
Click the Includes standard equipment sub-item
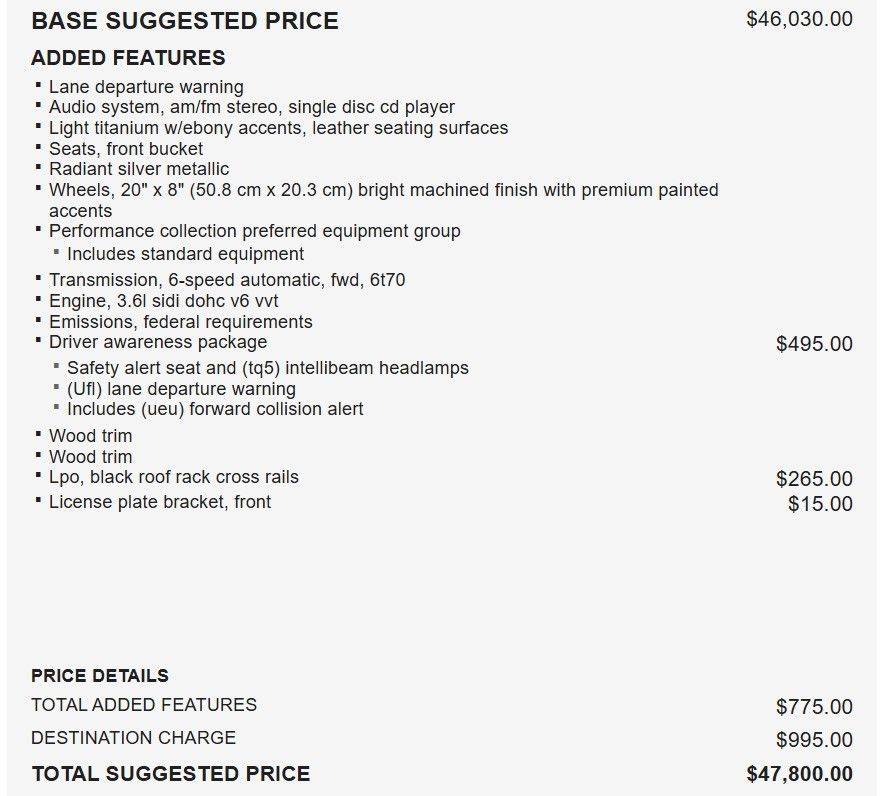coord(185,254)
